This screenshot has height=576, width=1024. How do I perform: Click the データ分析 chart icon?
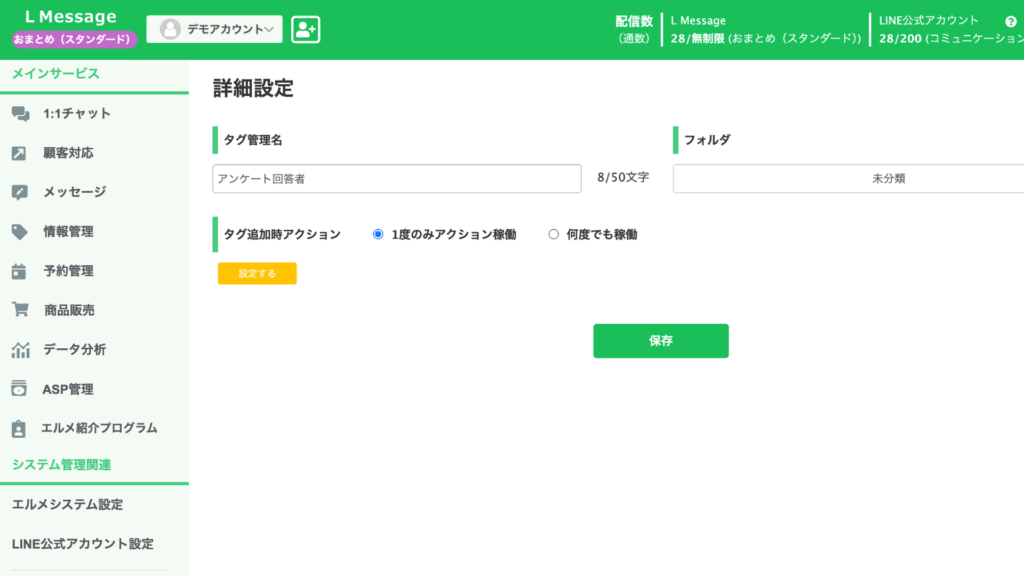tap(20, 350)
